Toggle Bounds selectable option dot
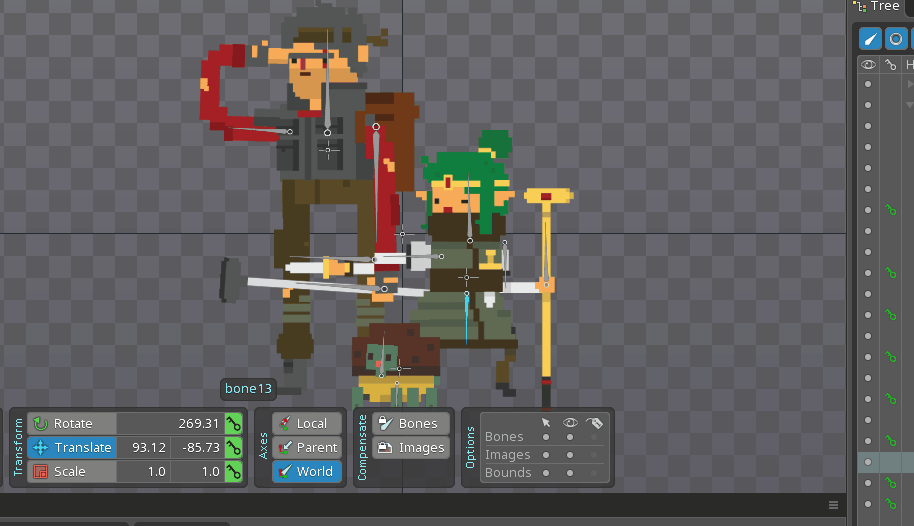Screen dimensions: 914x526 pyautogui.click(x=546, y=473)
